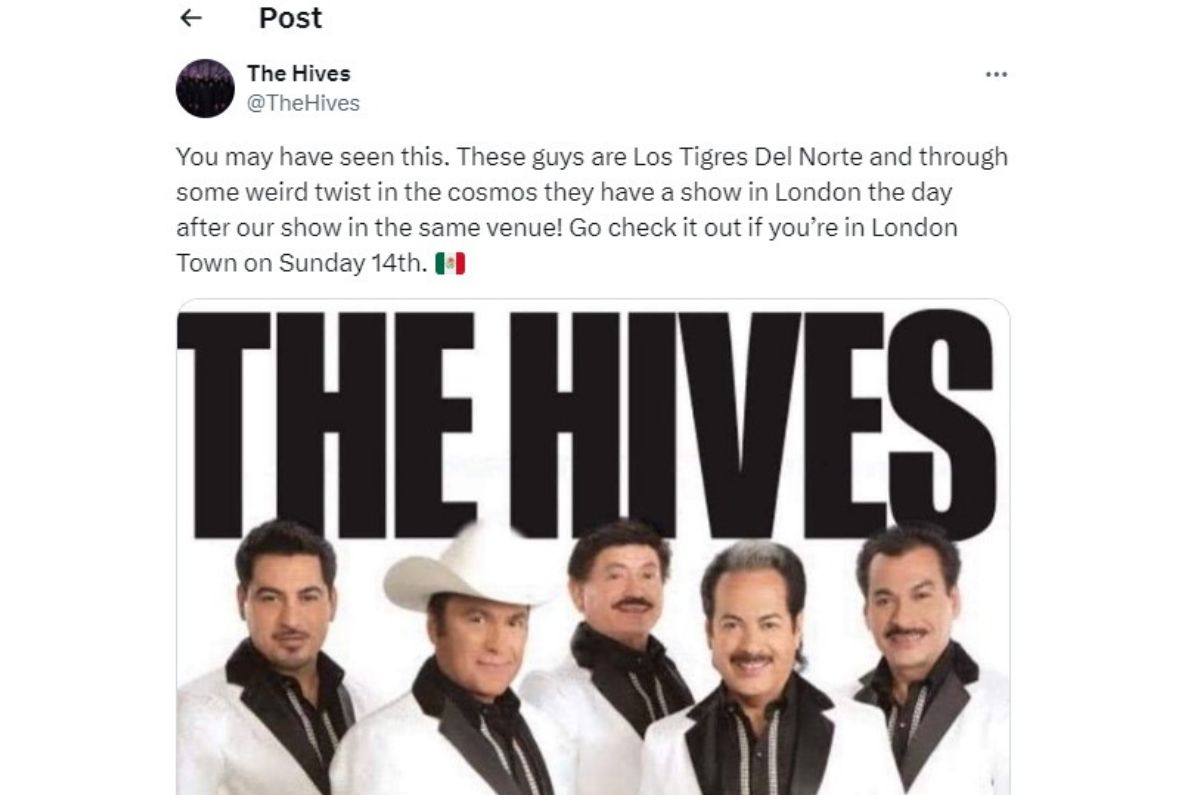
Task: Click the phrase Go check it out
Action: [645, 228]
